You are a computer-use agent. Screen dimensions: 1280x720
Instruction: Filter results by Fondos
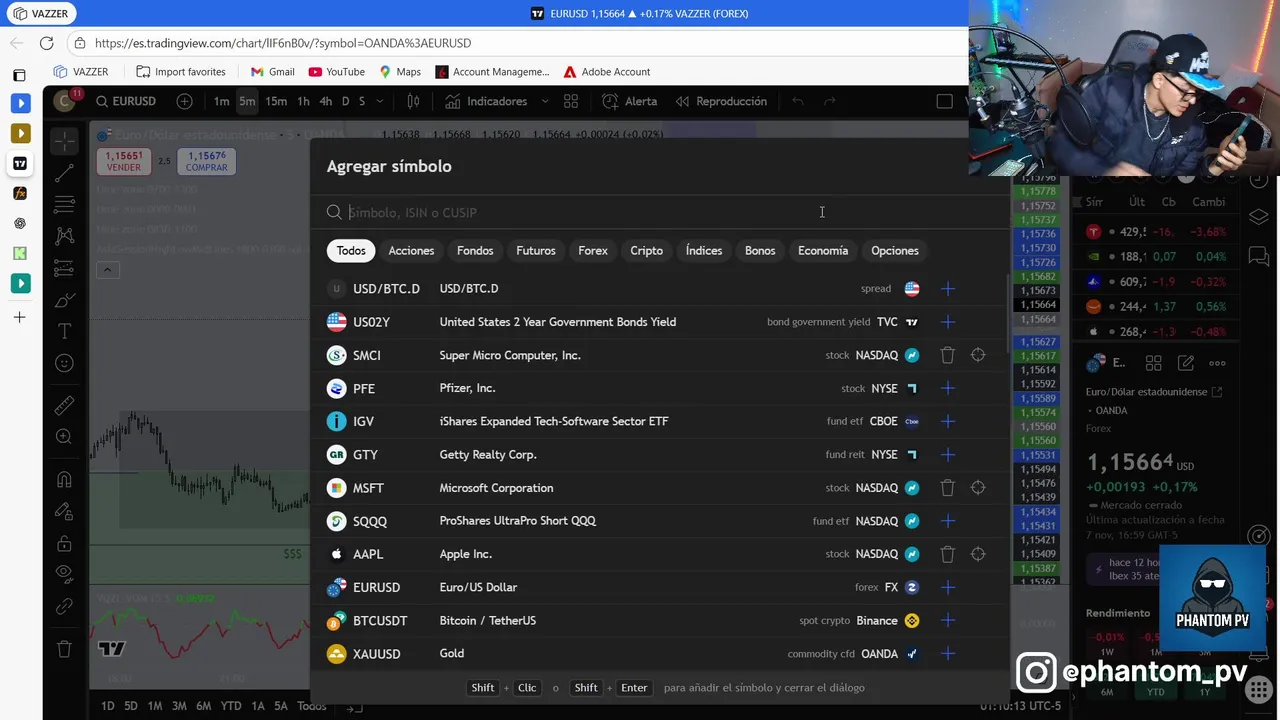475,251
